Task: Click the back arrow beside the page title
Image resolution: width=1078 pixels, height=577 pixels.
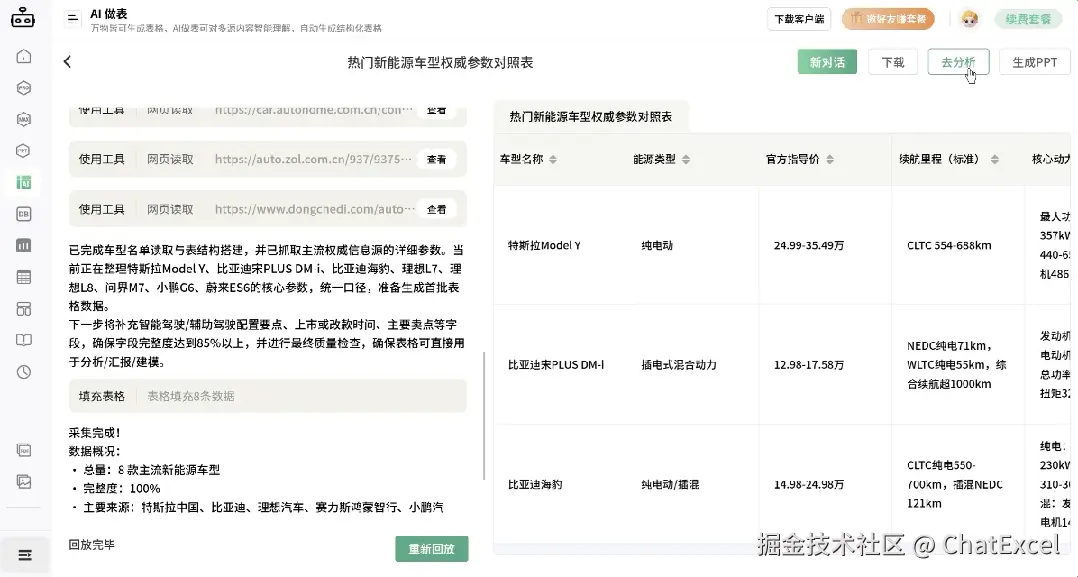Action: (66, 60)
